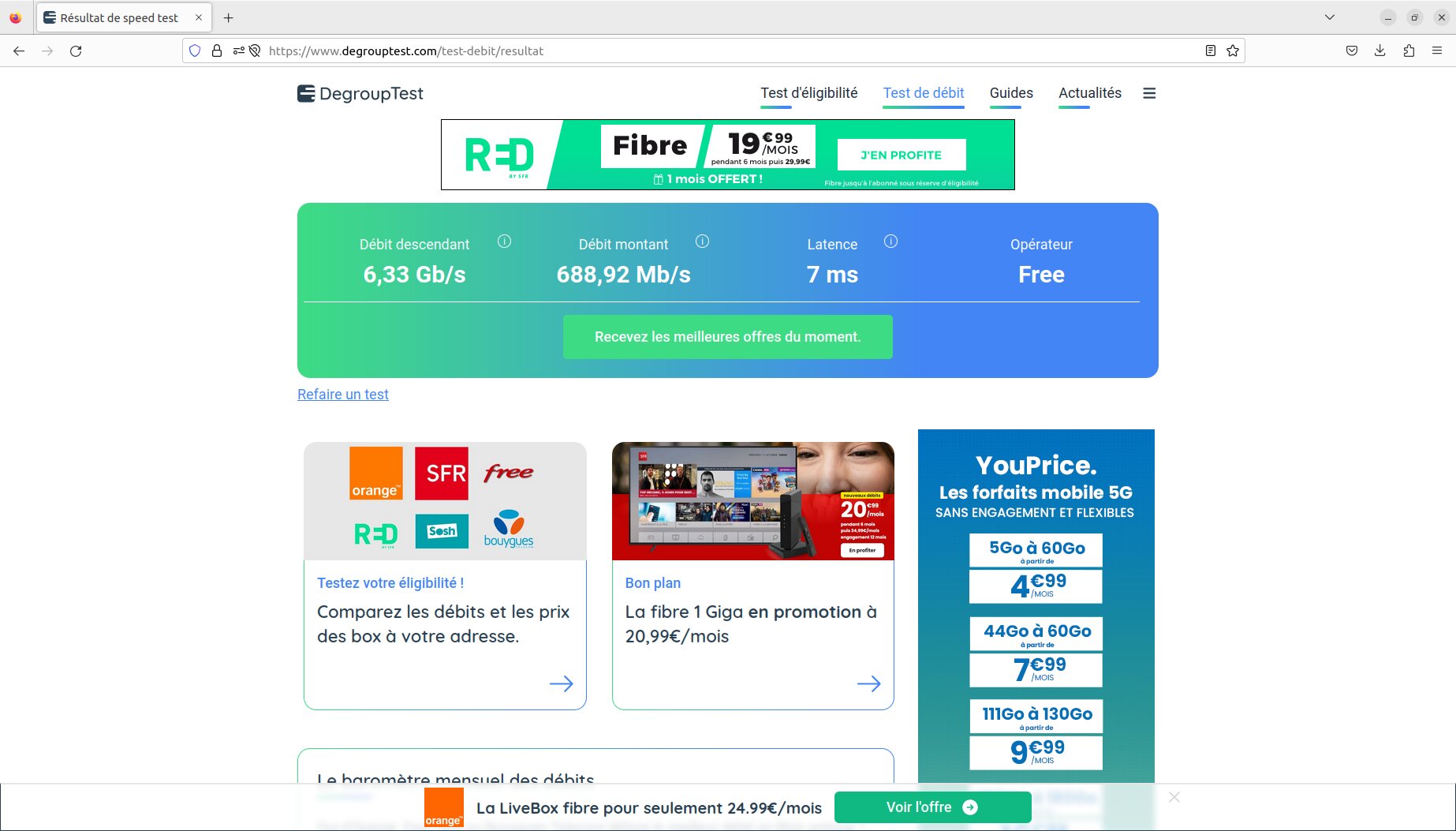This screenshot has height=831, width=1456.
Task: Open site permissions icon in address bar
Action: (238, 51)
